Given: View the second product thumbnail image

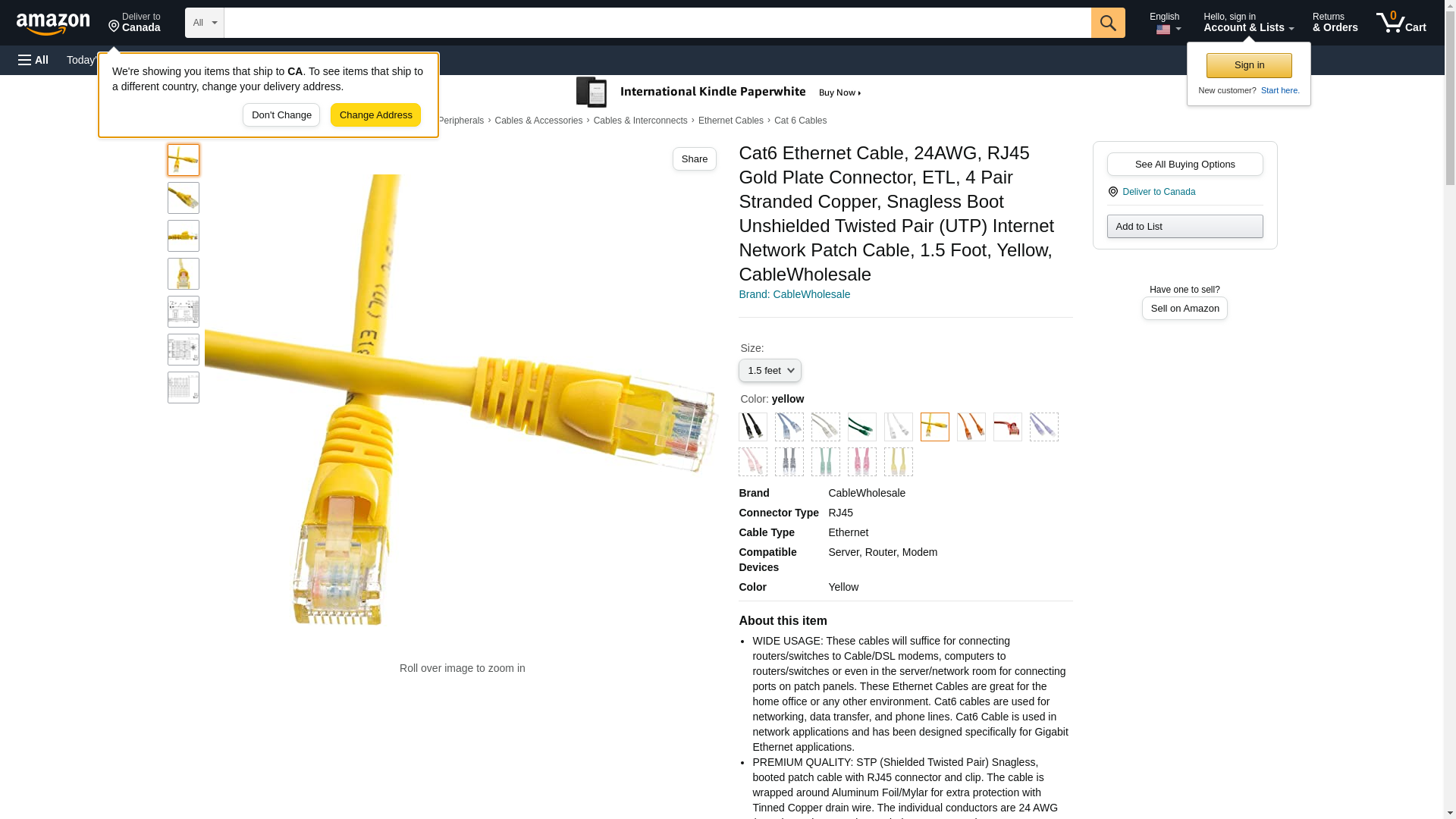Looking at the screenshot, I should pos(184,198).
